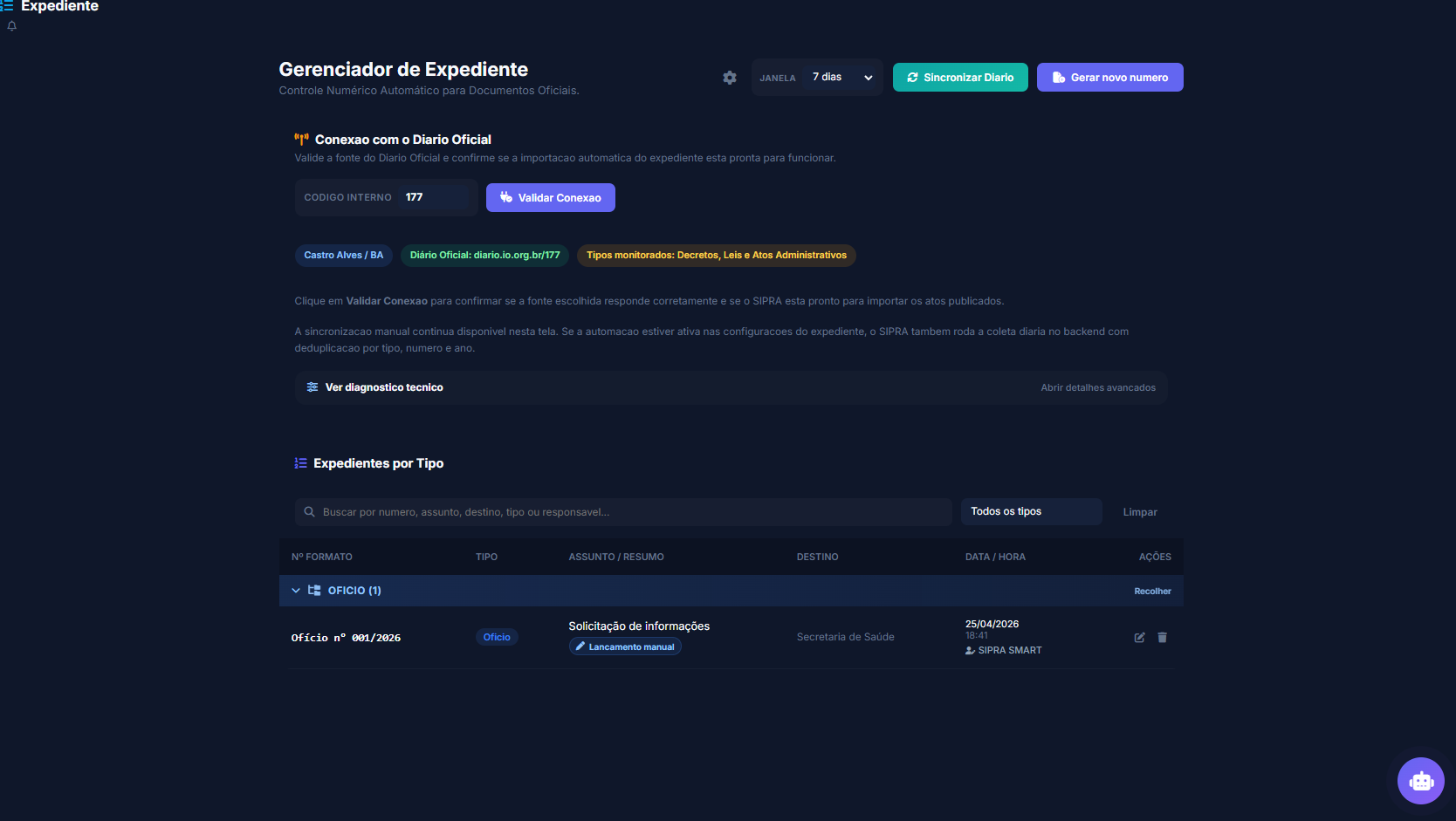The width and height of the screenshot is (1456, 821).
Task: Click Validar Conexao button
Action: coord(551,198)
